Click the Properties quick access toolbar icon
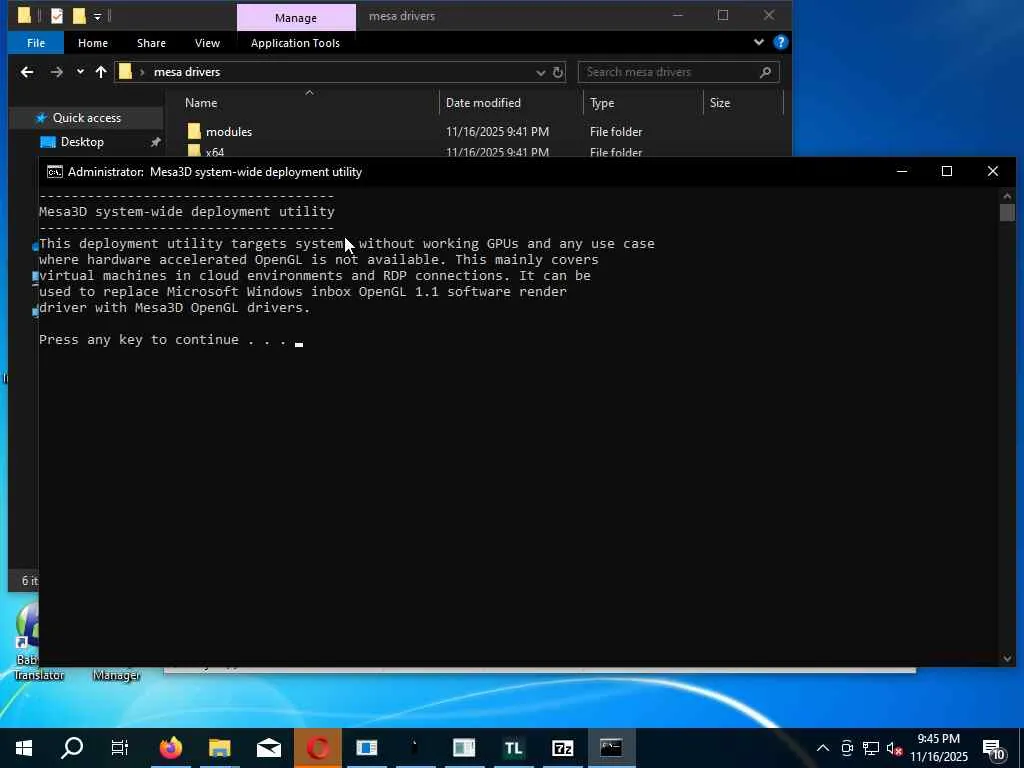The image size is (1024, 768). [57, 16]
